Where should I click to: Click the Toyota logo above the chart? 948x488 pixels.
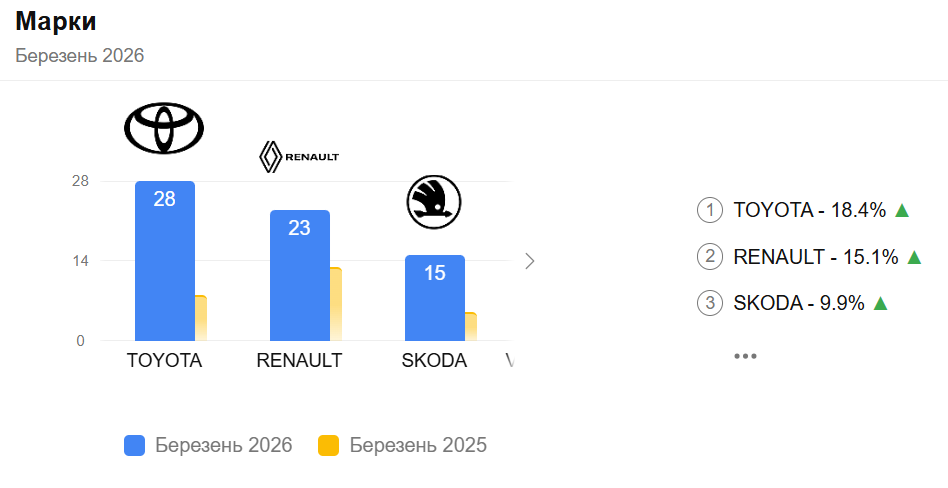(164, 129)
